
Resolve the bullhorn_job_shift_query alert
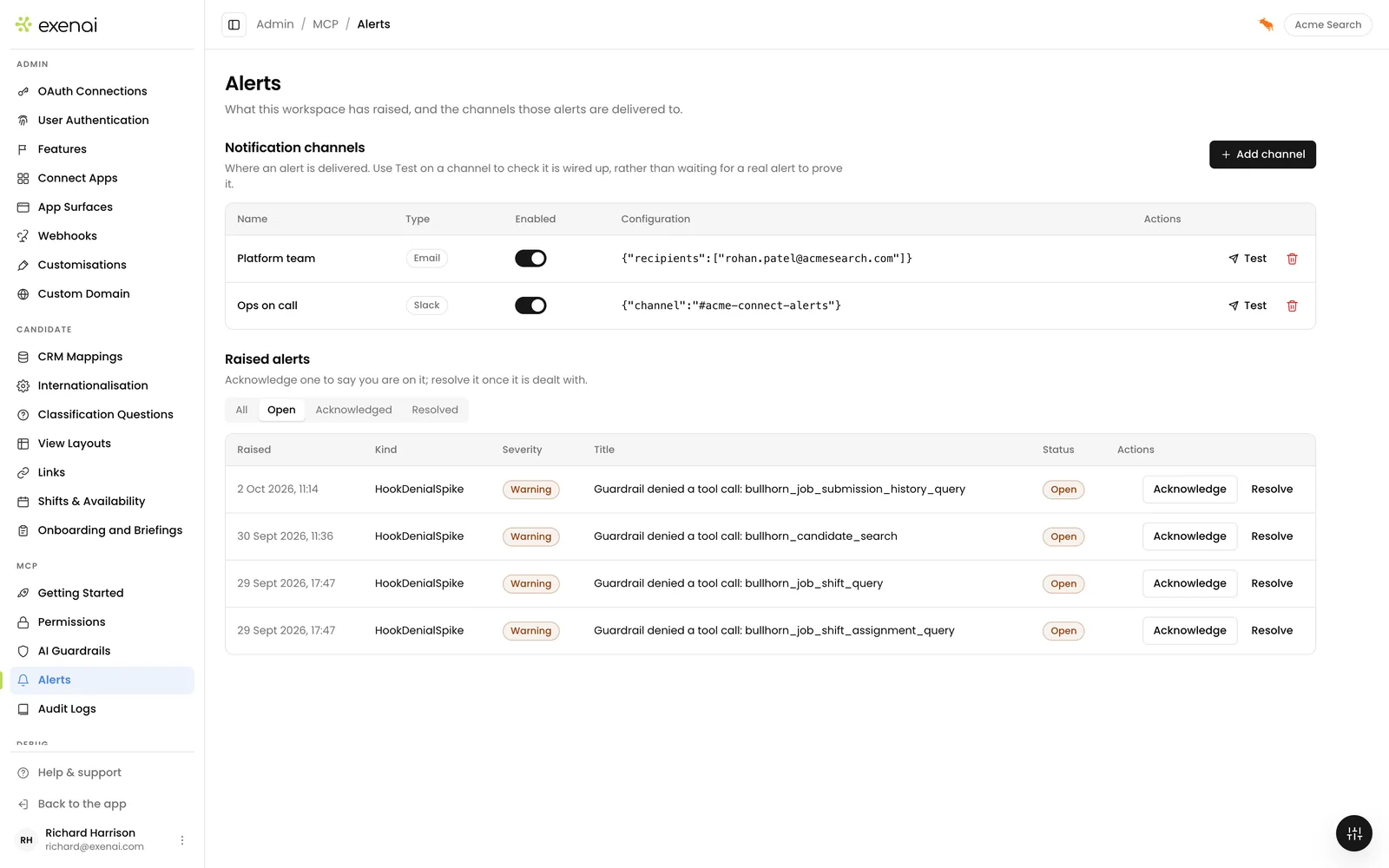(x=1272, y=583)
